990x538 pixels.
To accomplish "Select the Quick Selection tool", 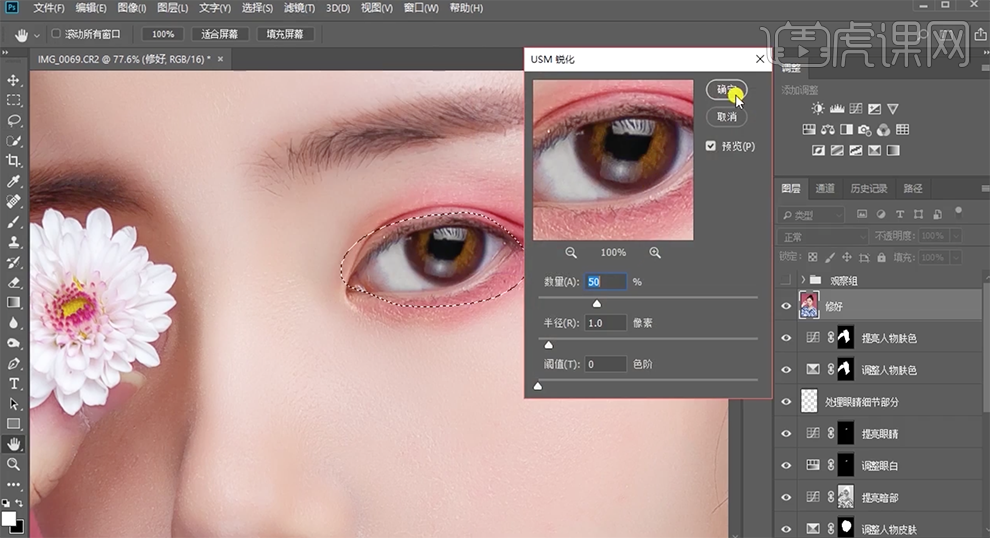I will coord(13,141).
